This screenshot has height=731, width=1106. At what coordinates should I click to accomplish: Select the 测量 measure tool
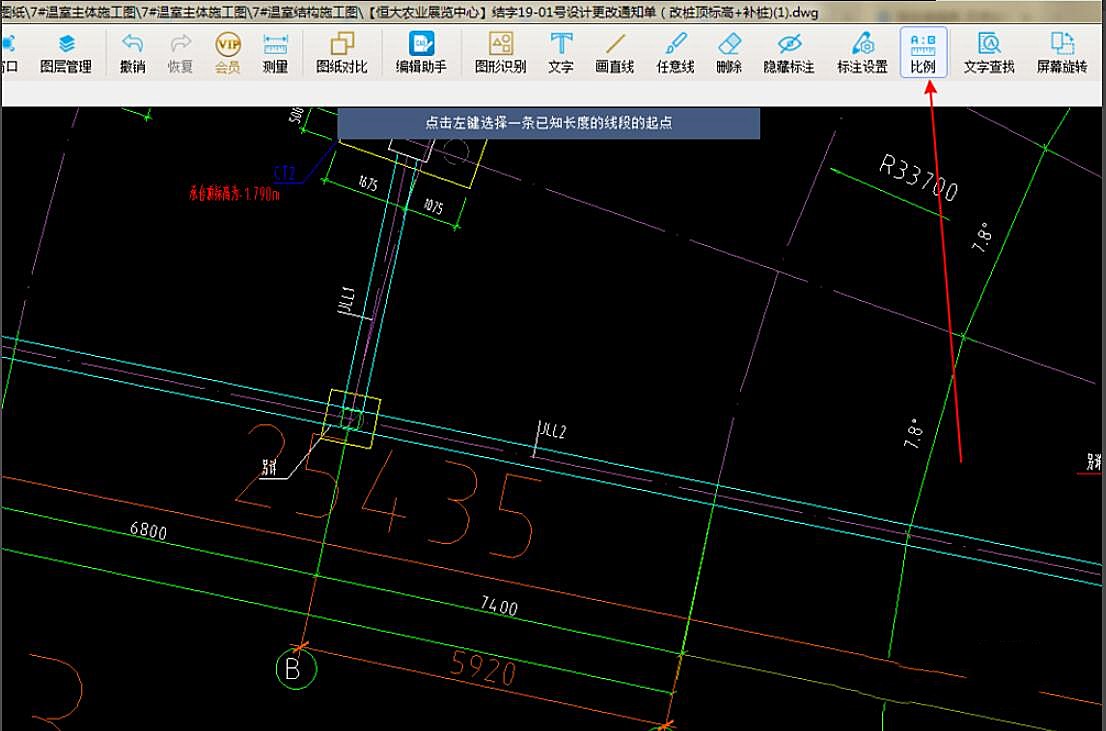click(275, 53)
